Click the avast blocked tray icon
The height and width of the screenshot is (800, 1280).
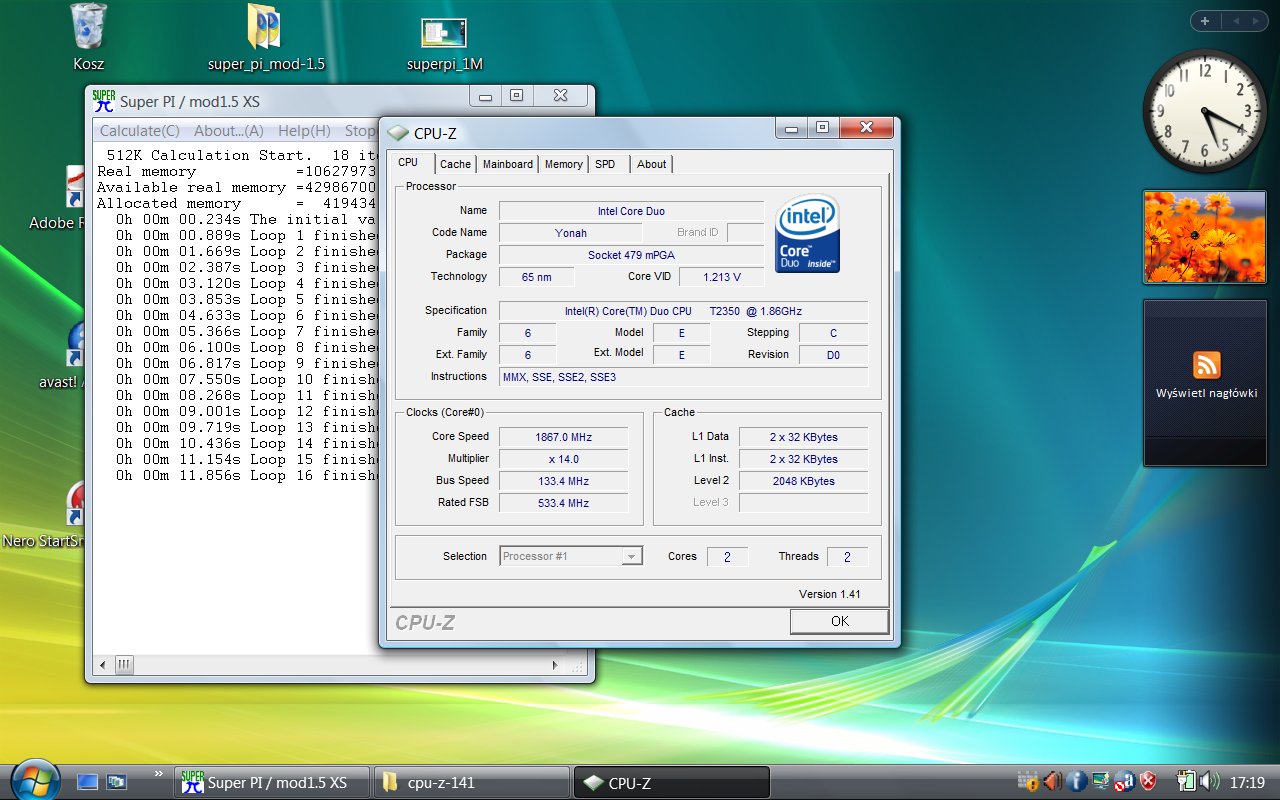click(1124, 781)
